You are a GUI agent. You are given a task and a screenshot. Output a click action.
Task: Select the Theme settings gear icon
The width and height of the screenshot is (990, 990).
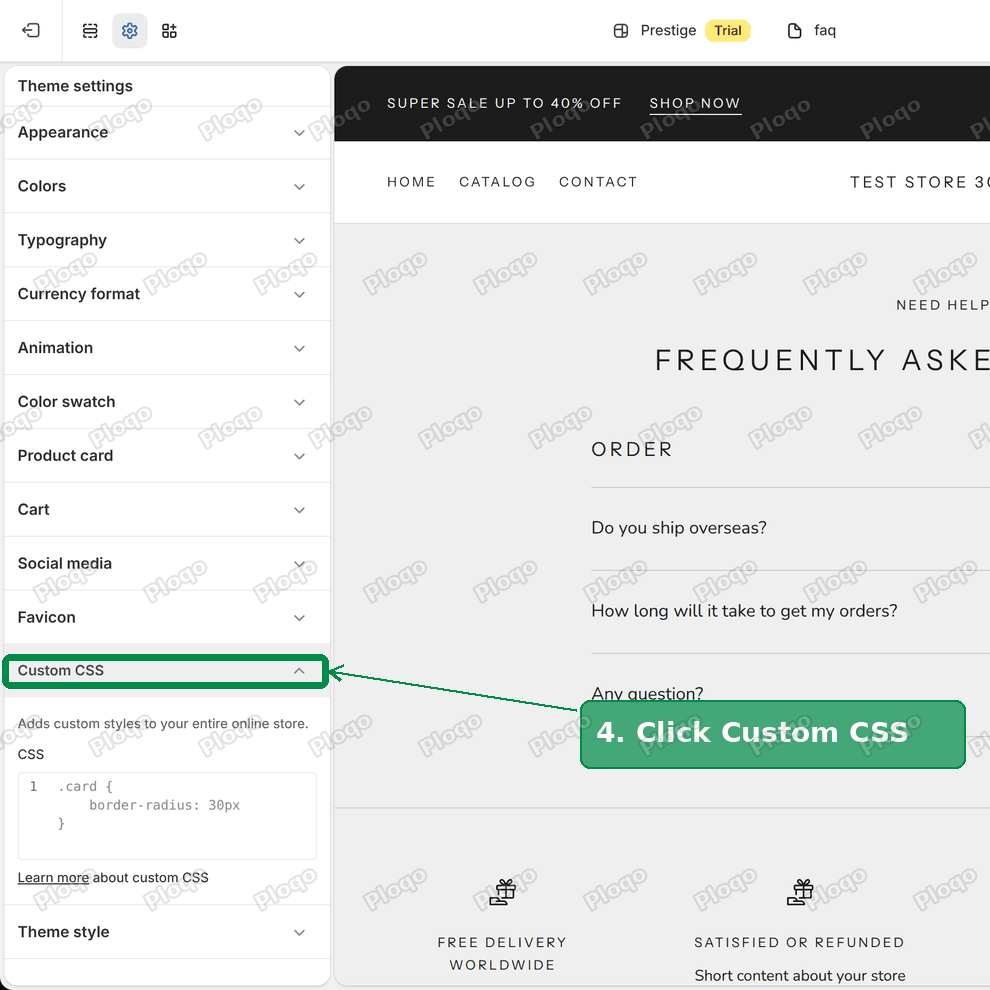(129, 30)
